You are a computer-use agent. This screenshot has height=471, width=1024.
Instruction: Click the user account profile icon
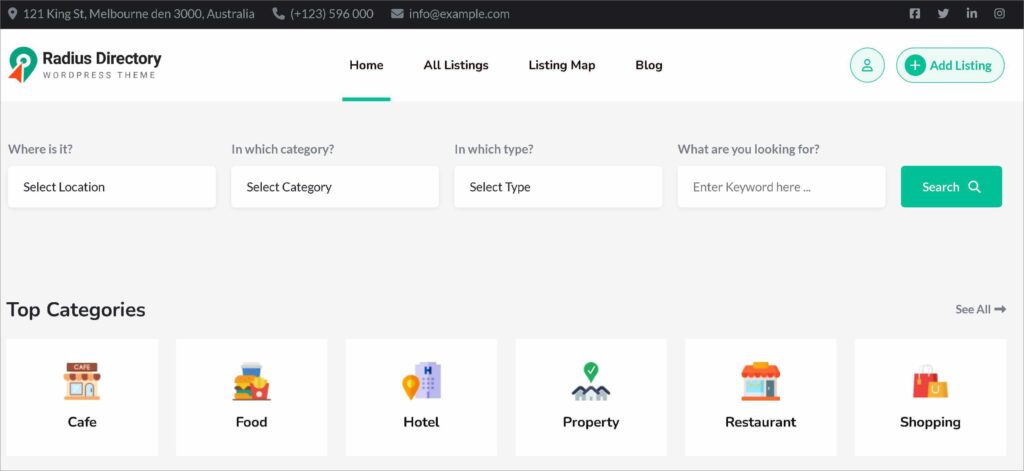[867, 65]
